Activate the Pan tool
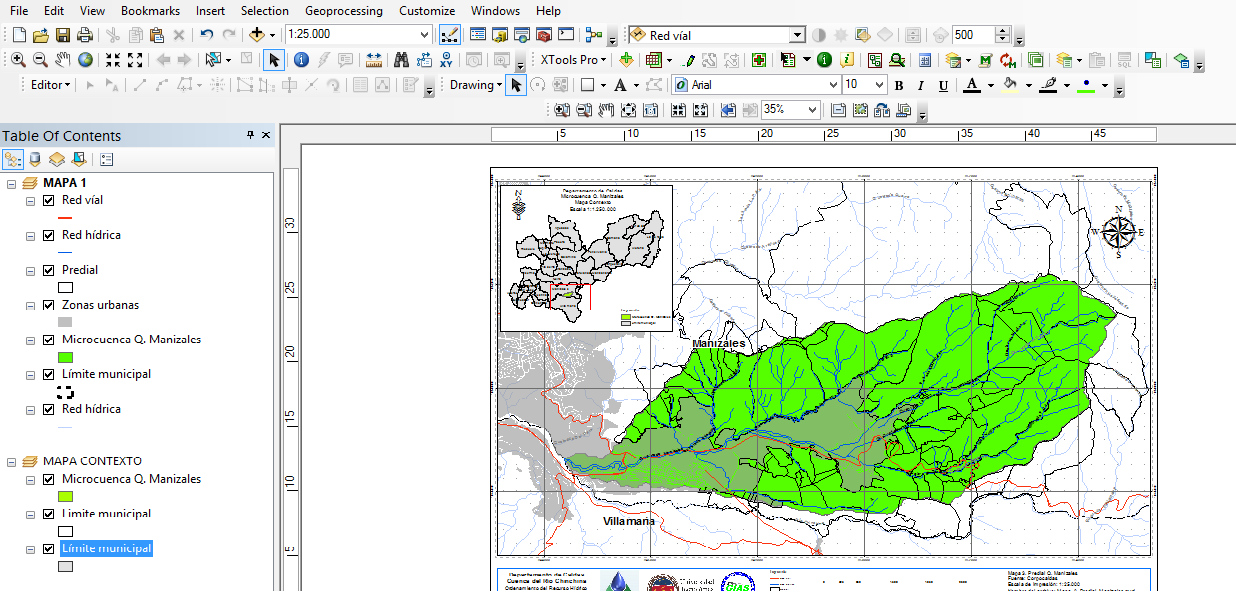 [x=63, y=61]
